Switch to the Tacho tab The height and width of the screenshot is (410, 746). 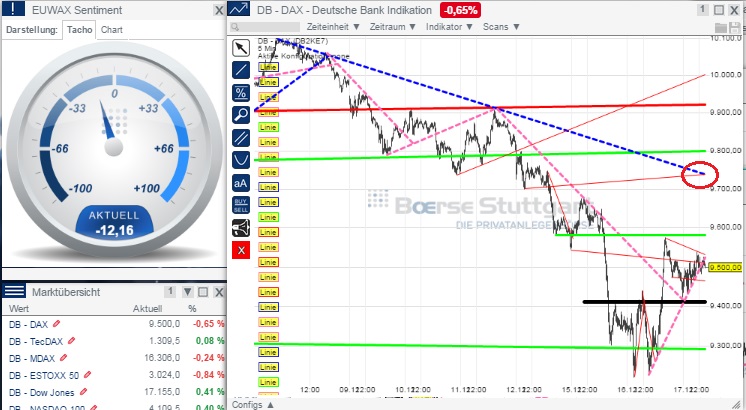[x=79, y=29]
